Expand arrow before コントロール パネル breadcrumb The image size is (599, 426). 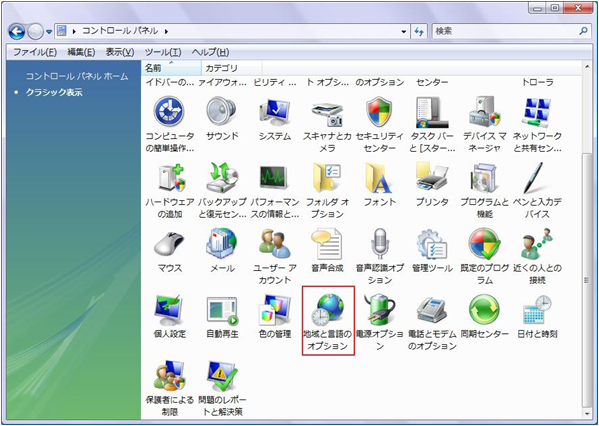tap(74, 31)
